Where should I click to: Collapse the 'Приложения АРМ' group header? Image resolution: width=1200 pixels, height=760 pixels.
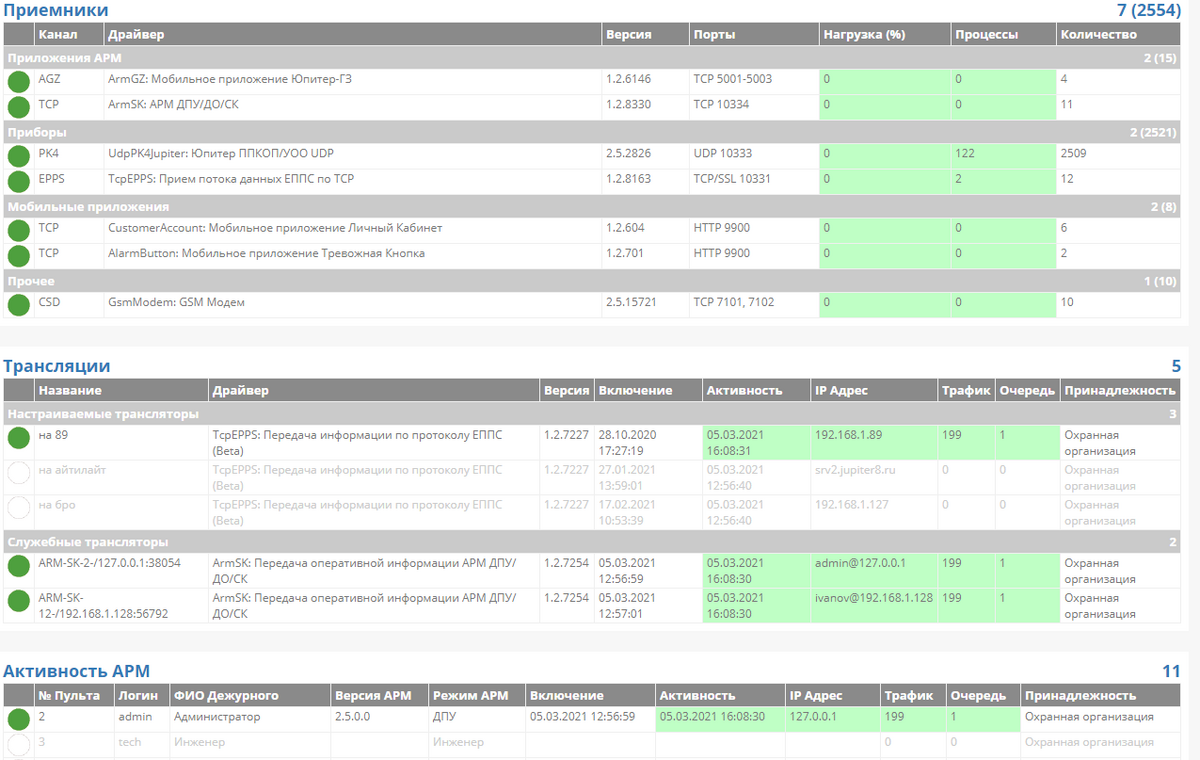point(64,58)
